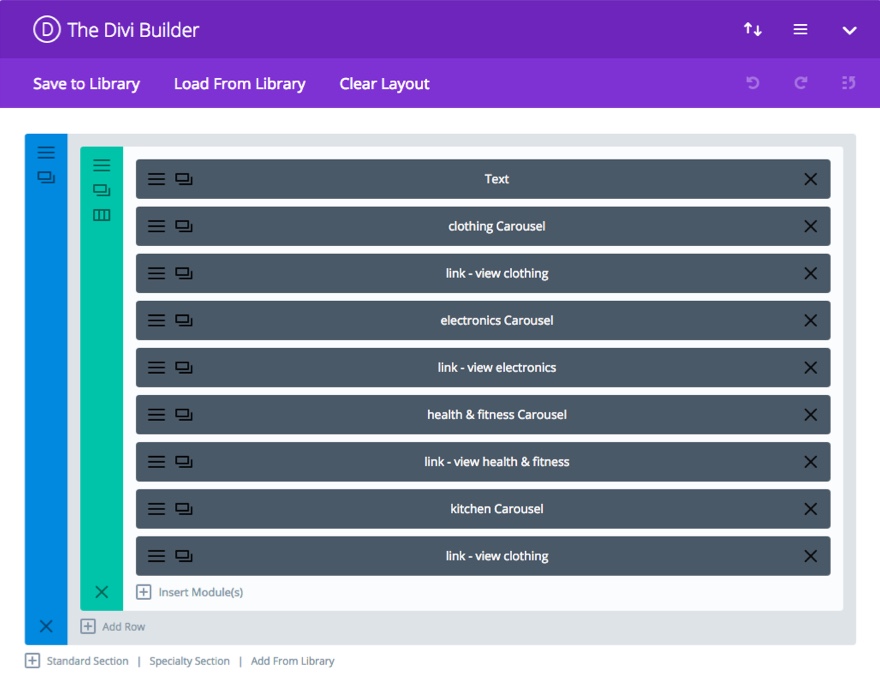Screen dimensions: 880x681
Task: Remove the kitchen Carousel module
Action: tap(810, 509)
